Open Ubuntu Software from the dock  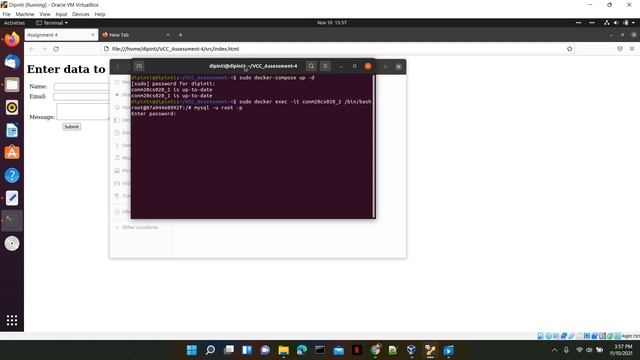(12, 153)
